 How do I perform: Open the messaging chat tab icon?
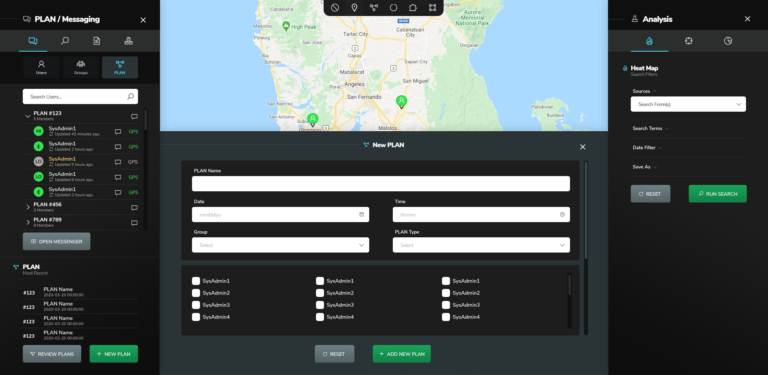click(x=33, y=41)
